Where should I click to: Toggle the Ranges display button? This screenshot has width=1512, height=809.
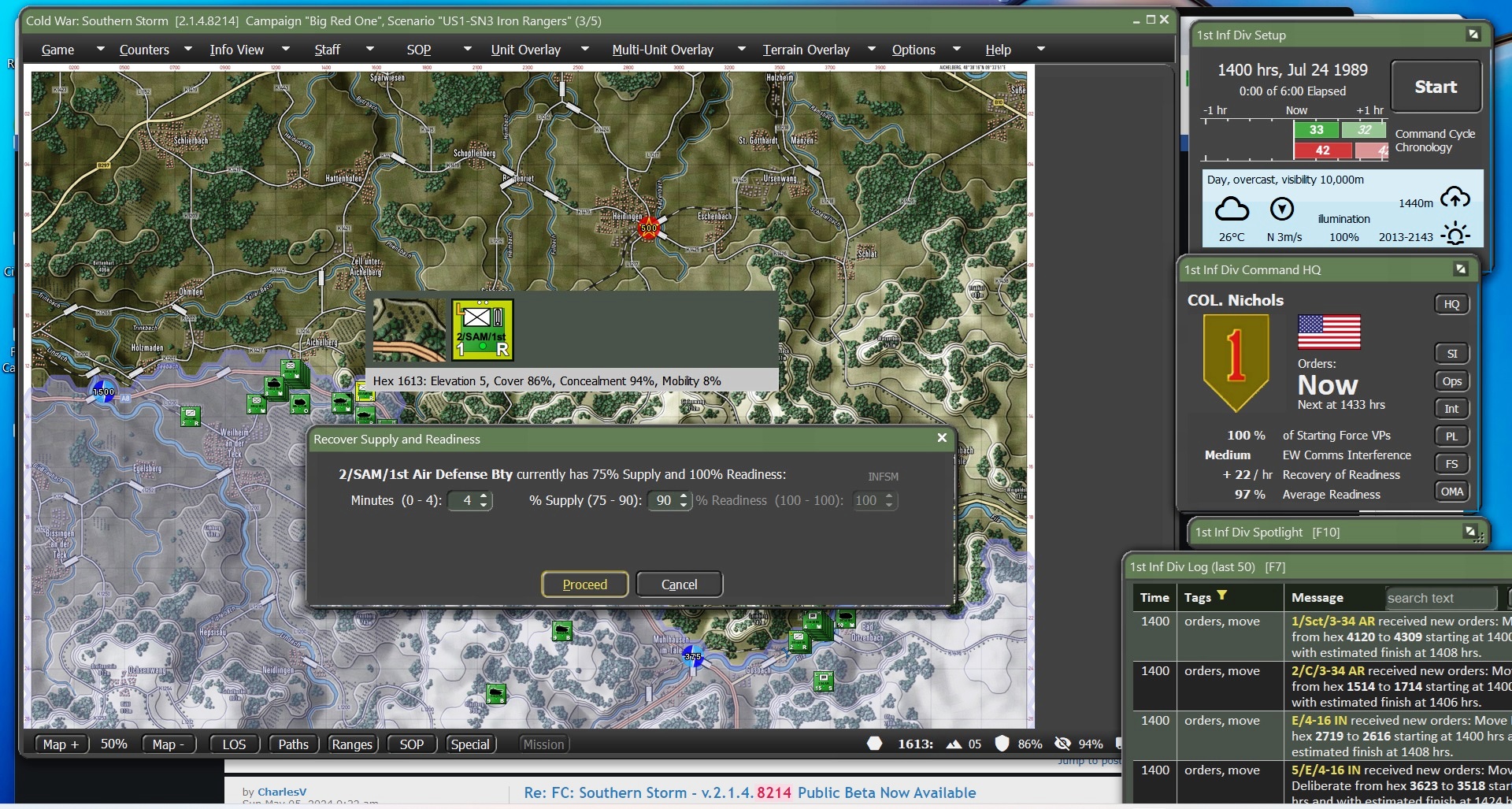tap(352, 744)
